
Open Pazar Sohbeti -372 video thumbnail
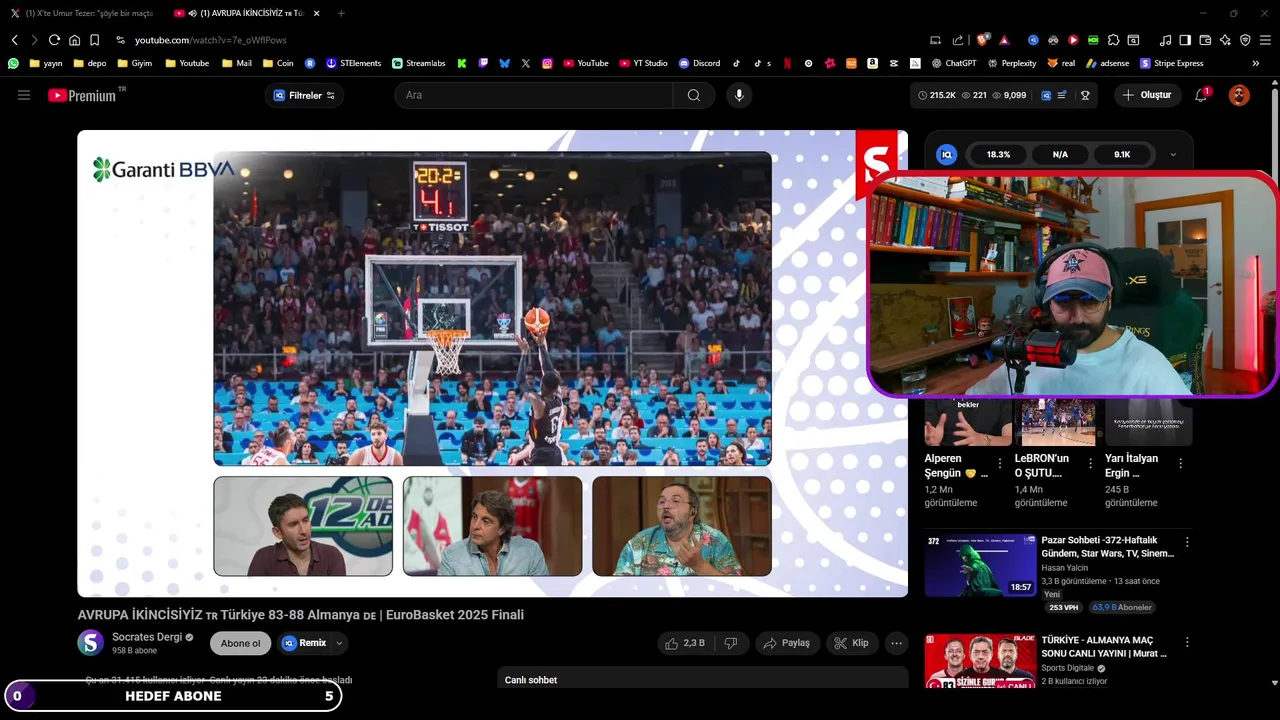click(980, 565)
